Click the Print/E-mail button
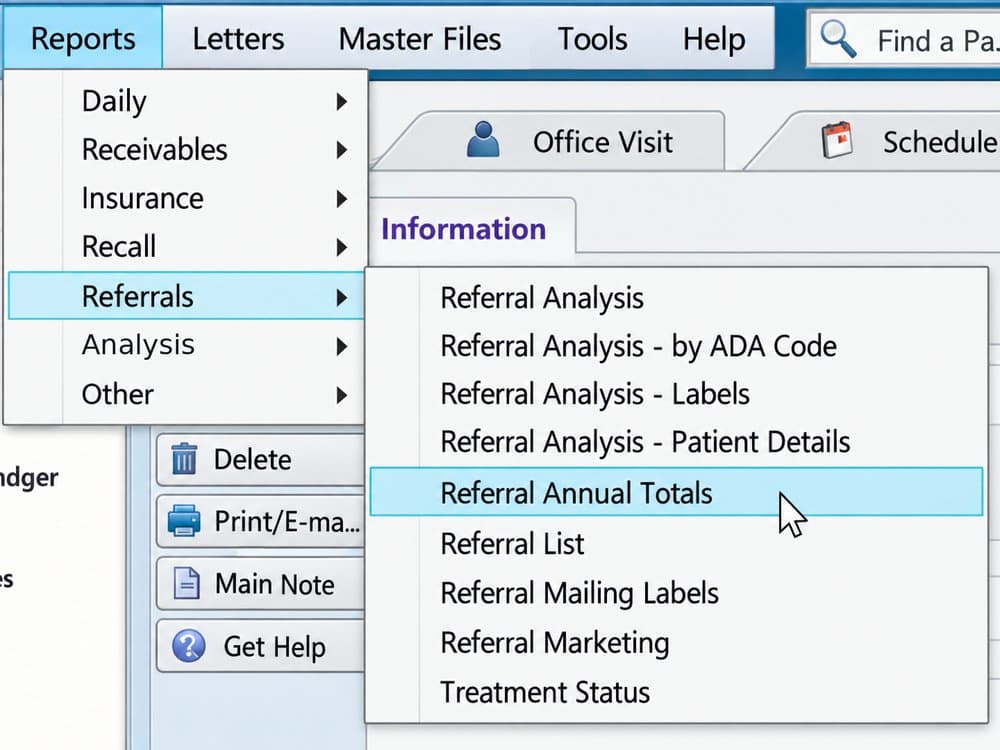The width and height of the screenshot is (1000, 750). pos(260,521)
